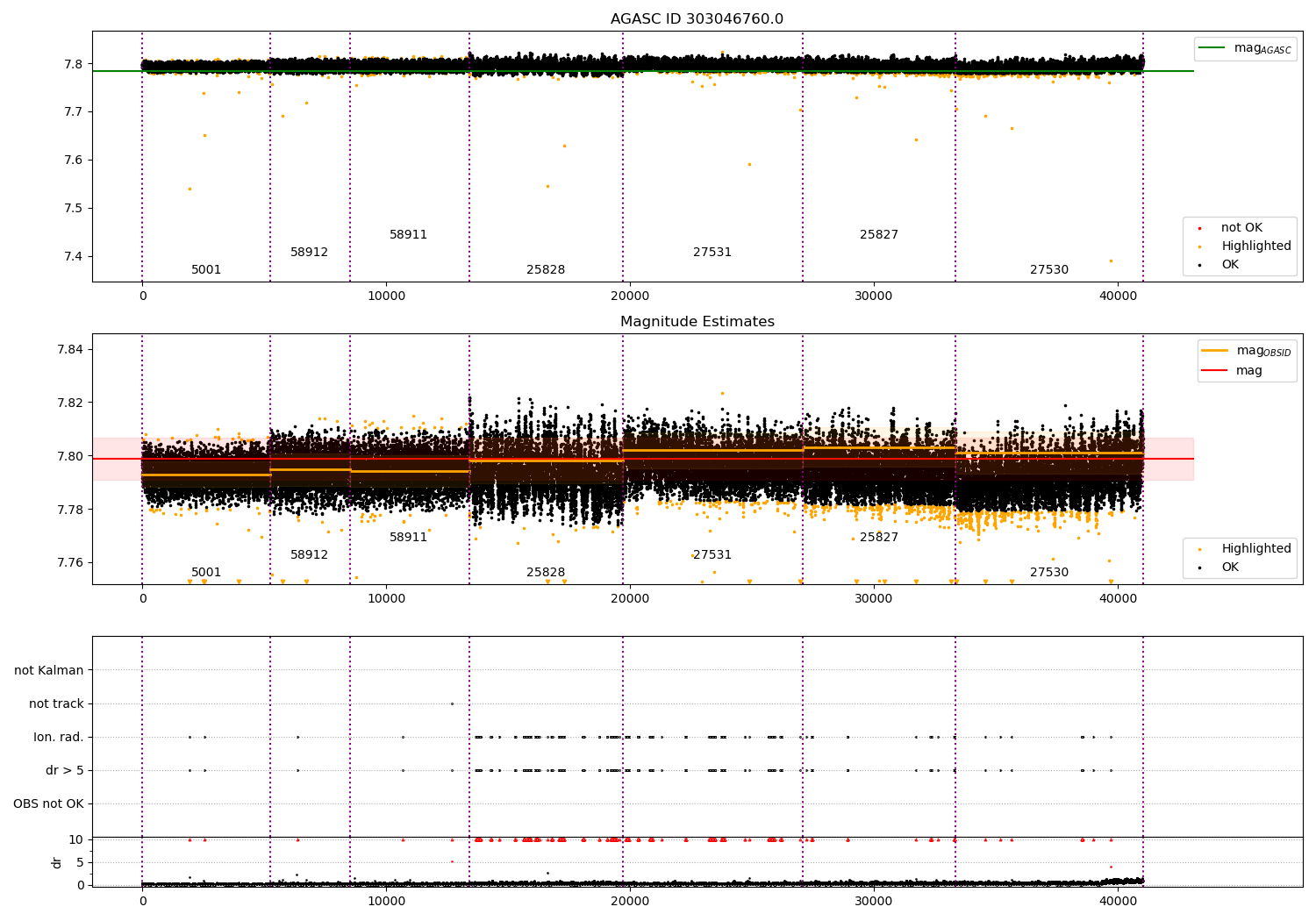The height and width of the screenshot is (921, 1316).
Task: Click obsid label 27531 in top plot
Action: [x=712, y=253]
